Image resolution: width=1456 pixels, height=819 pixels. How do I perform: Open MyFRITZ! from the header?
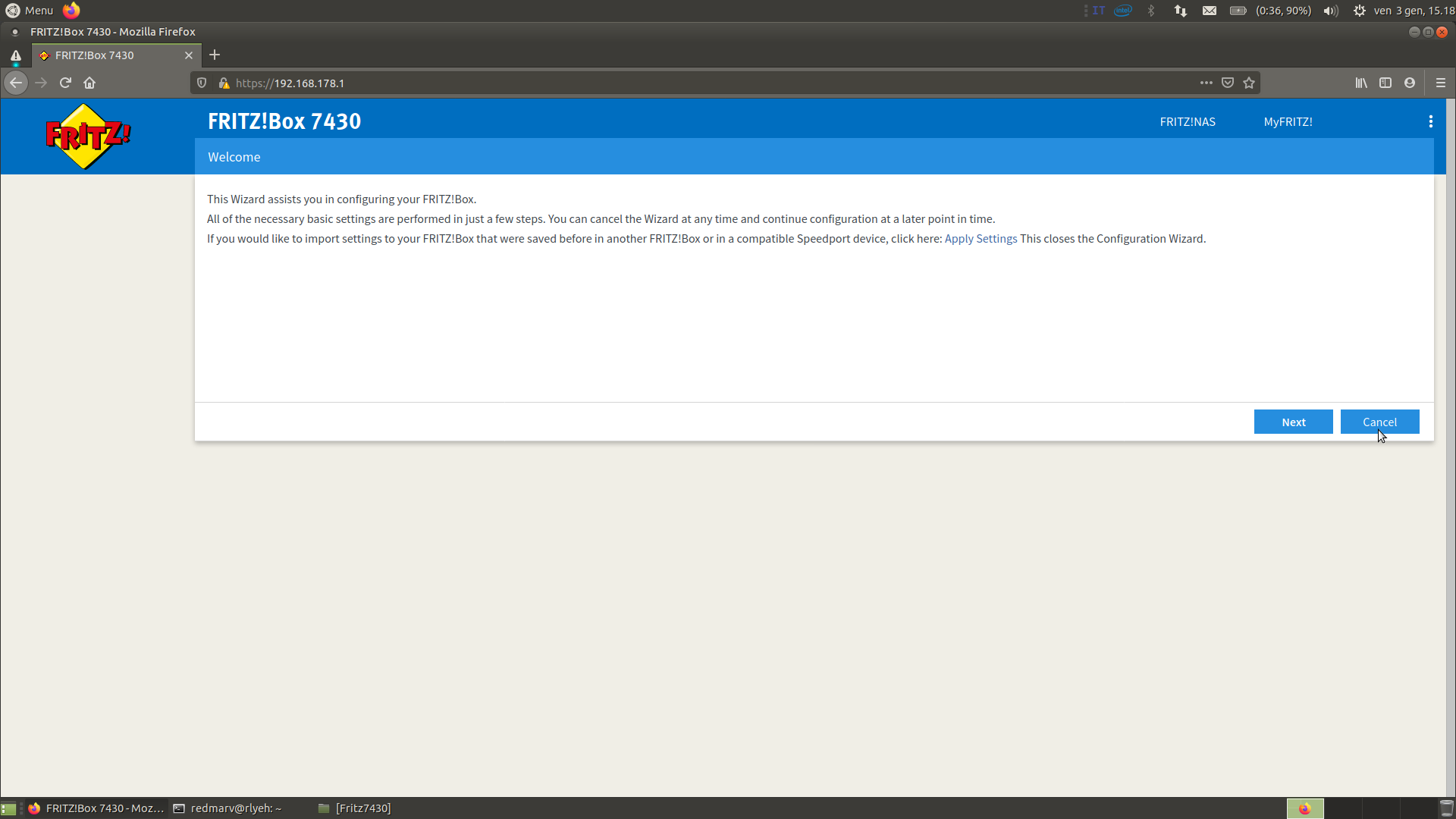(1288, 121)
